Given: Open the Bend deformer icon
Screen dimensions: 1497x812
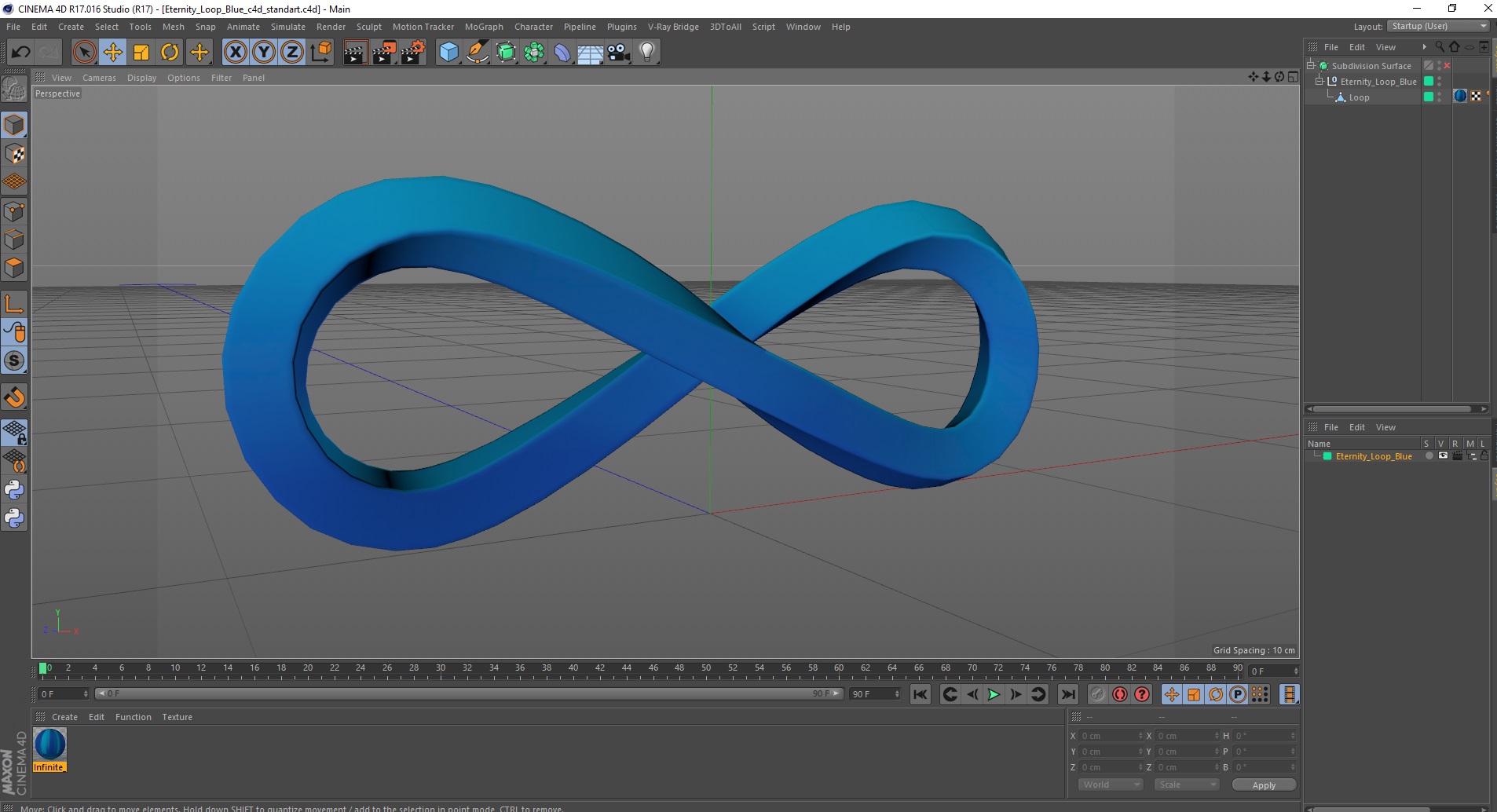Looking at the screenshot, I should [562, 53].
